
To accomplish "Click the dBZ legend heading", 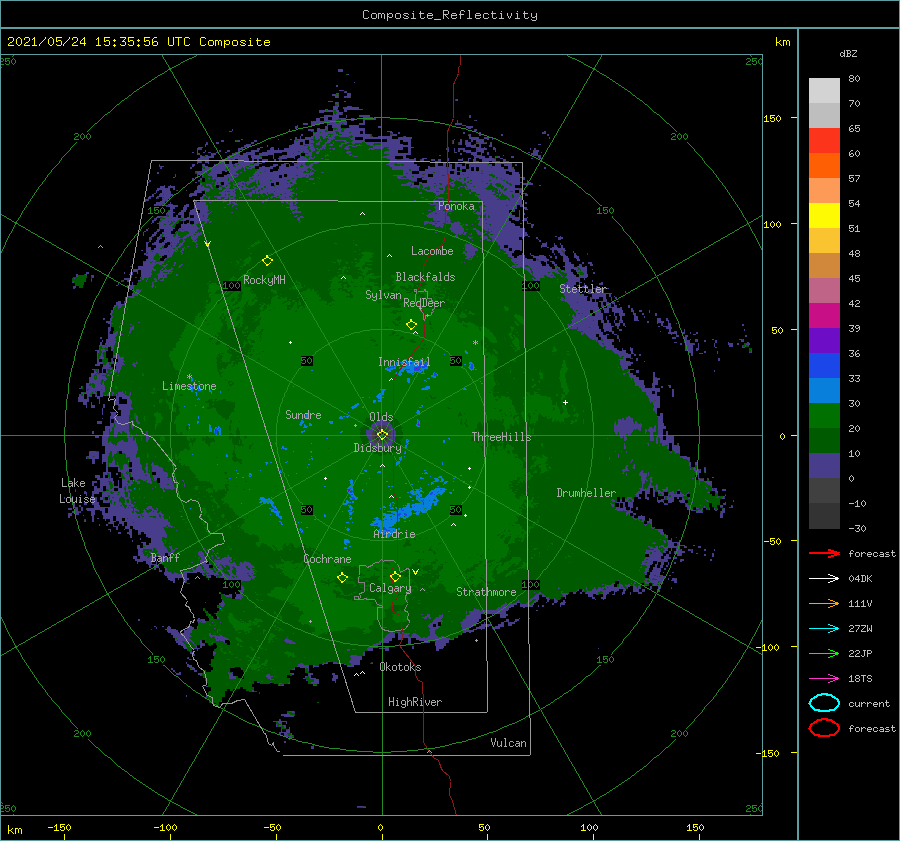I will click(848, 53).
